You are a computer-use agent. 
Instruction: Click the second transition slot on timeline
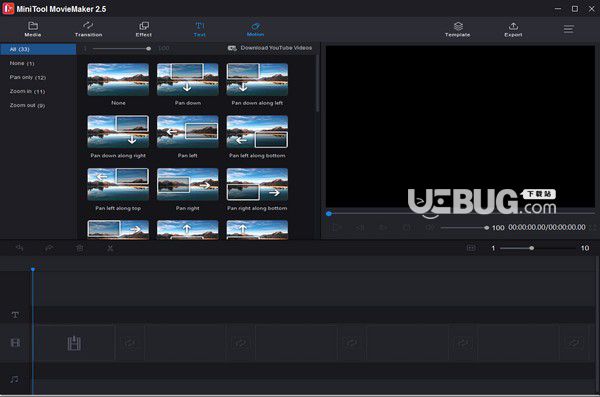(x=241, y=343)
